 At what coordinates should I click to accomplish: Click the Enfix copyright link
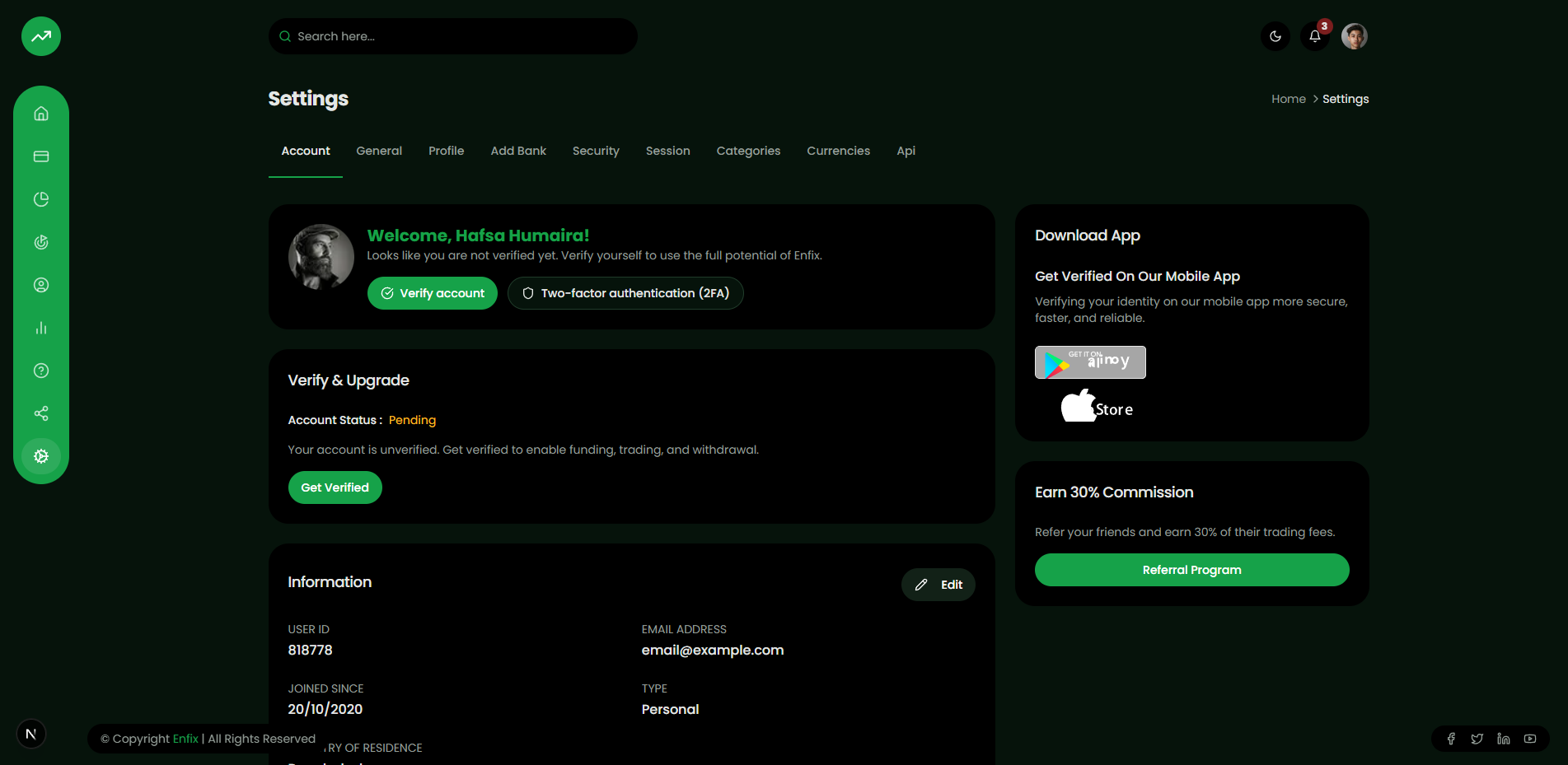click(x=185, y=739)
